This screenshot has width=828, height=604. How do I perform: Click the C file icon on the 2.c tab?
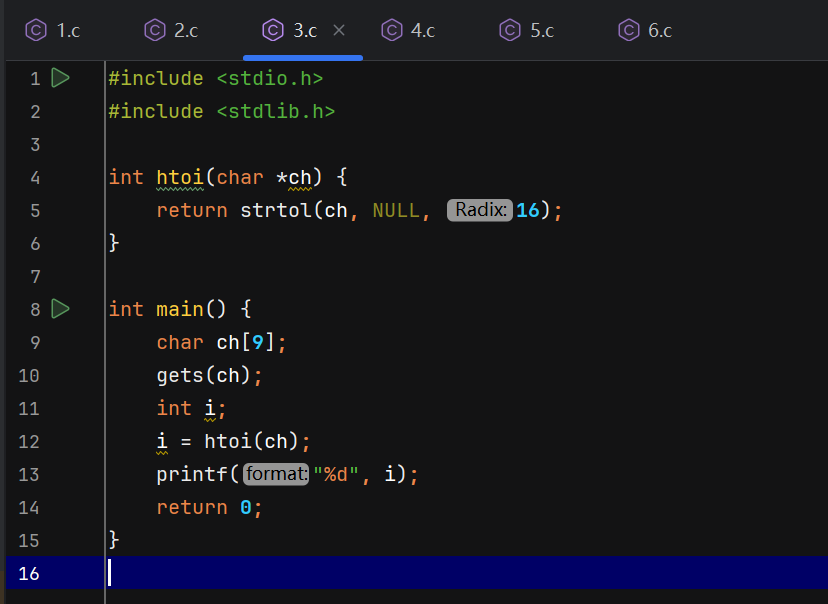(156, 30)
